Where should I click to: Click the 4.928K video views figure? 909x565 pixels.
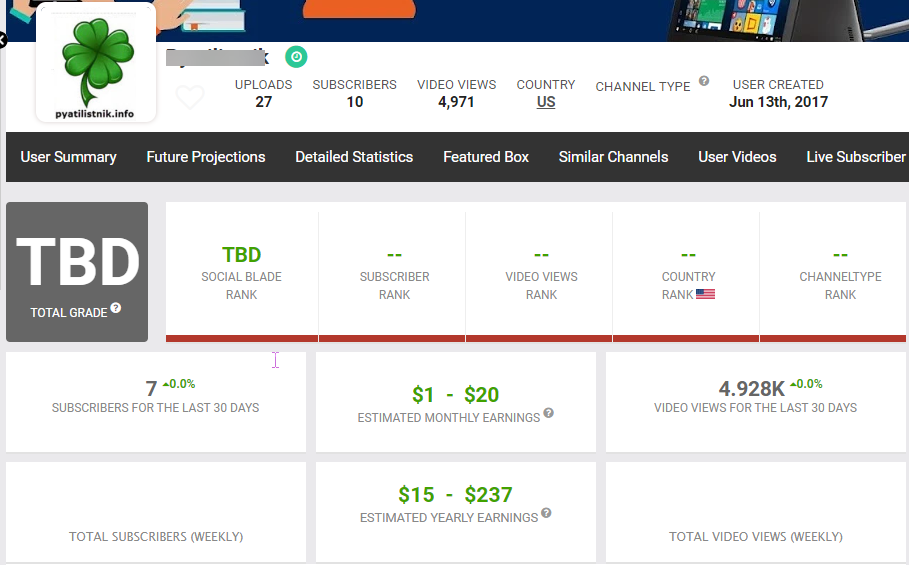pyautogui.click(x=751, y=389)
